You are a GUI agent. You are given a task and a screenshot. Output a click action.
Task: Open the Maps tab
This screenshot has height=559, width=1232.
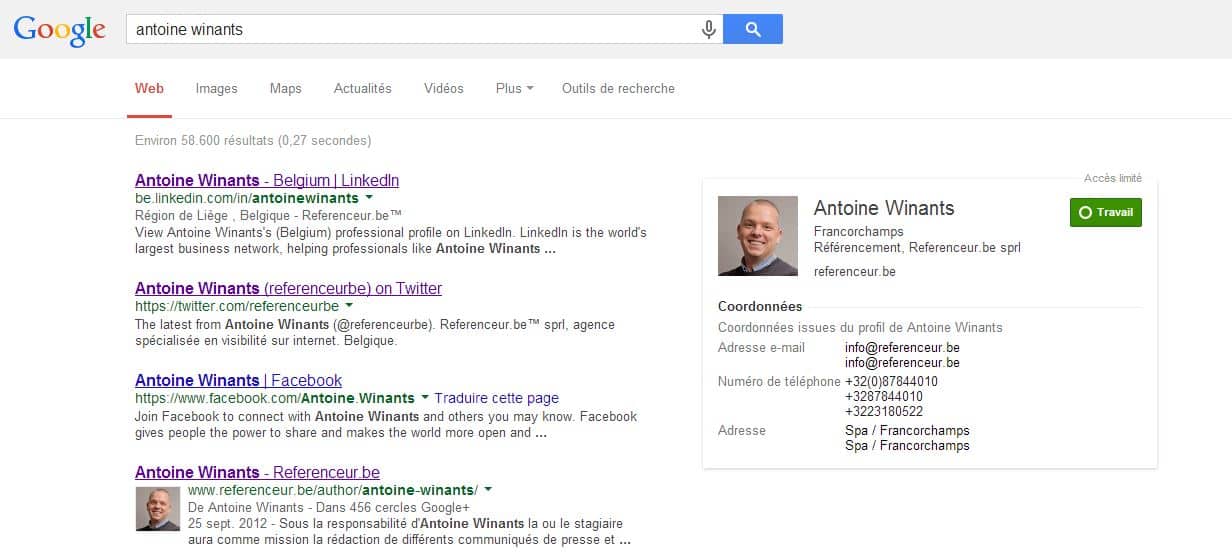tap(286, 88)
